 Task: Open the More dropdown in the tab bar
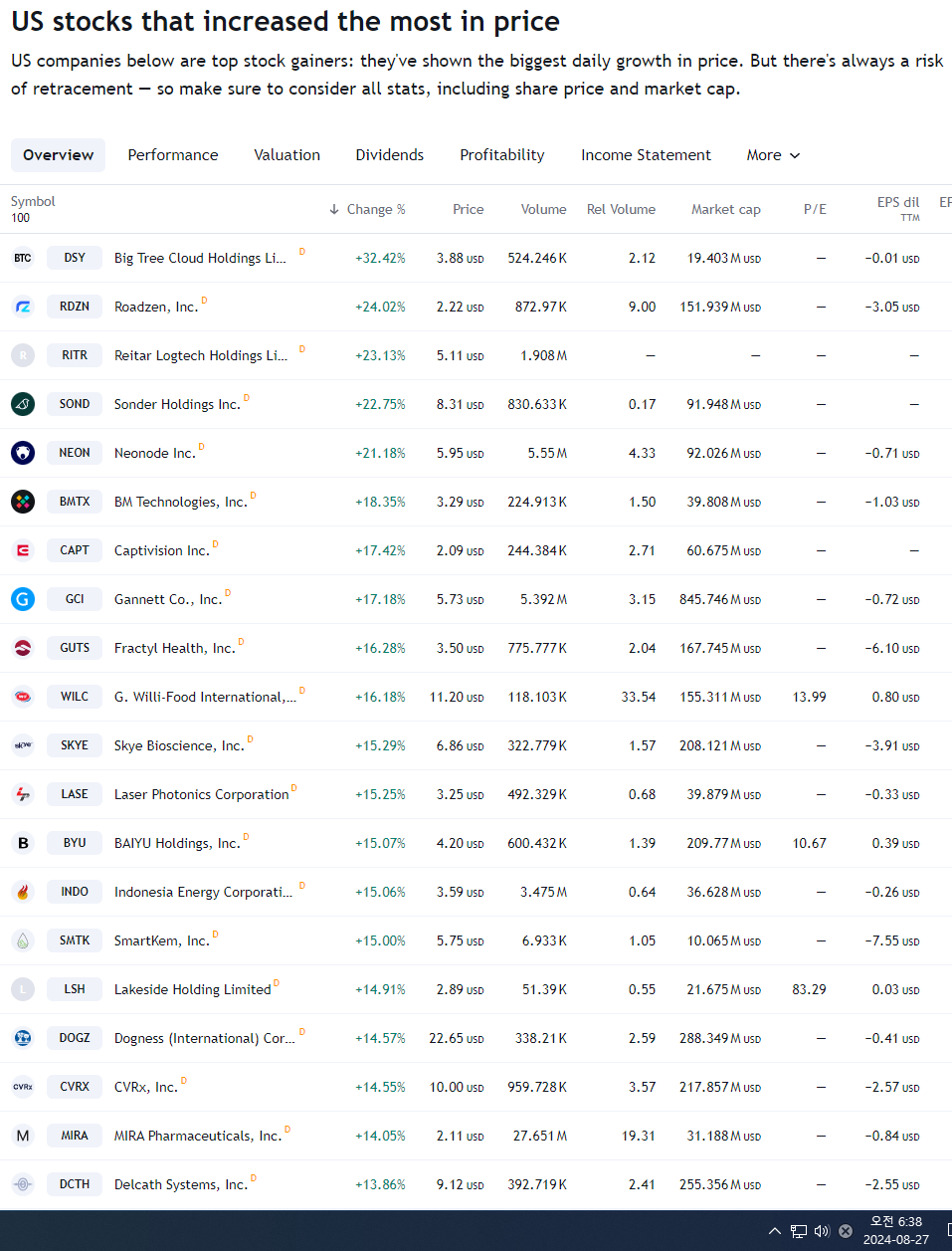click(x=773, y=155)
